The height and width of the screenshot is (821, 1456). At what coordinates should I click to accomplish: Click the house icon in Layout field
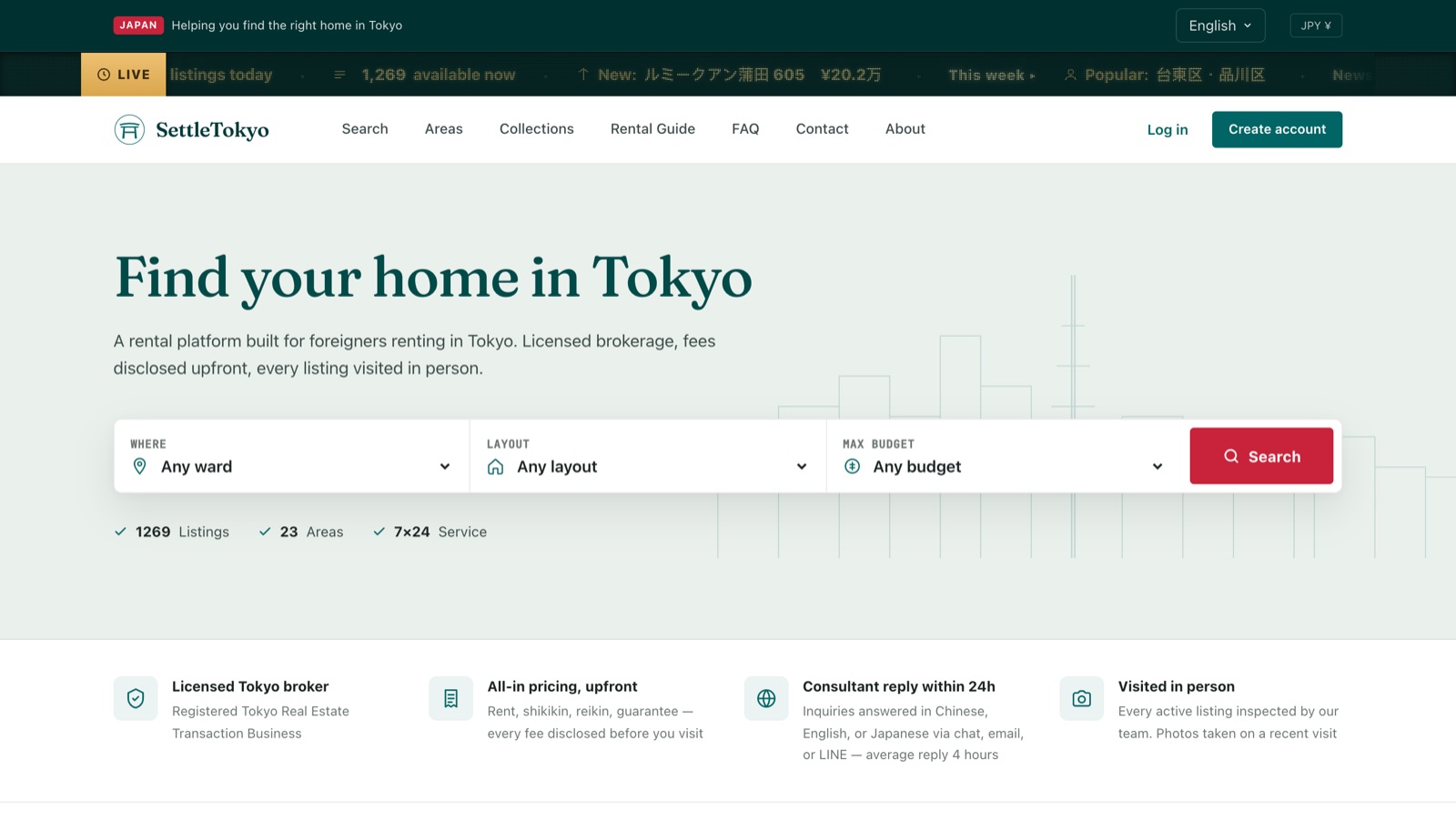click(x=496, y=467)
